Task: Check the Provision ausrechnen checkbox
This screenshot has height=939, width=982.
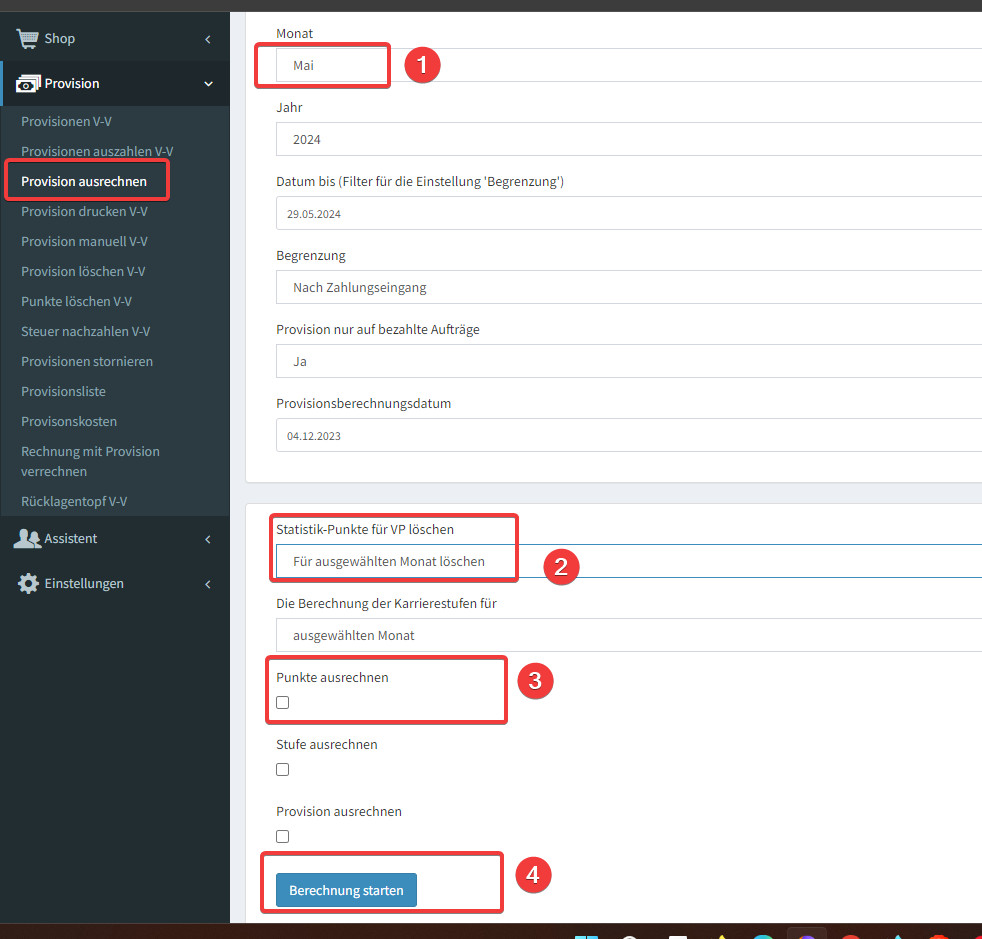Action: [x=283, y=837]
